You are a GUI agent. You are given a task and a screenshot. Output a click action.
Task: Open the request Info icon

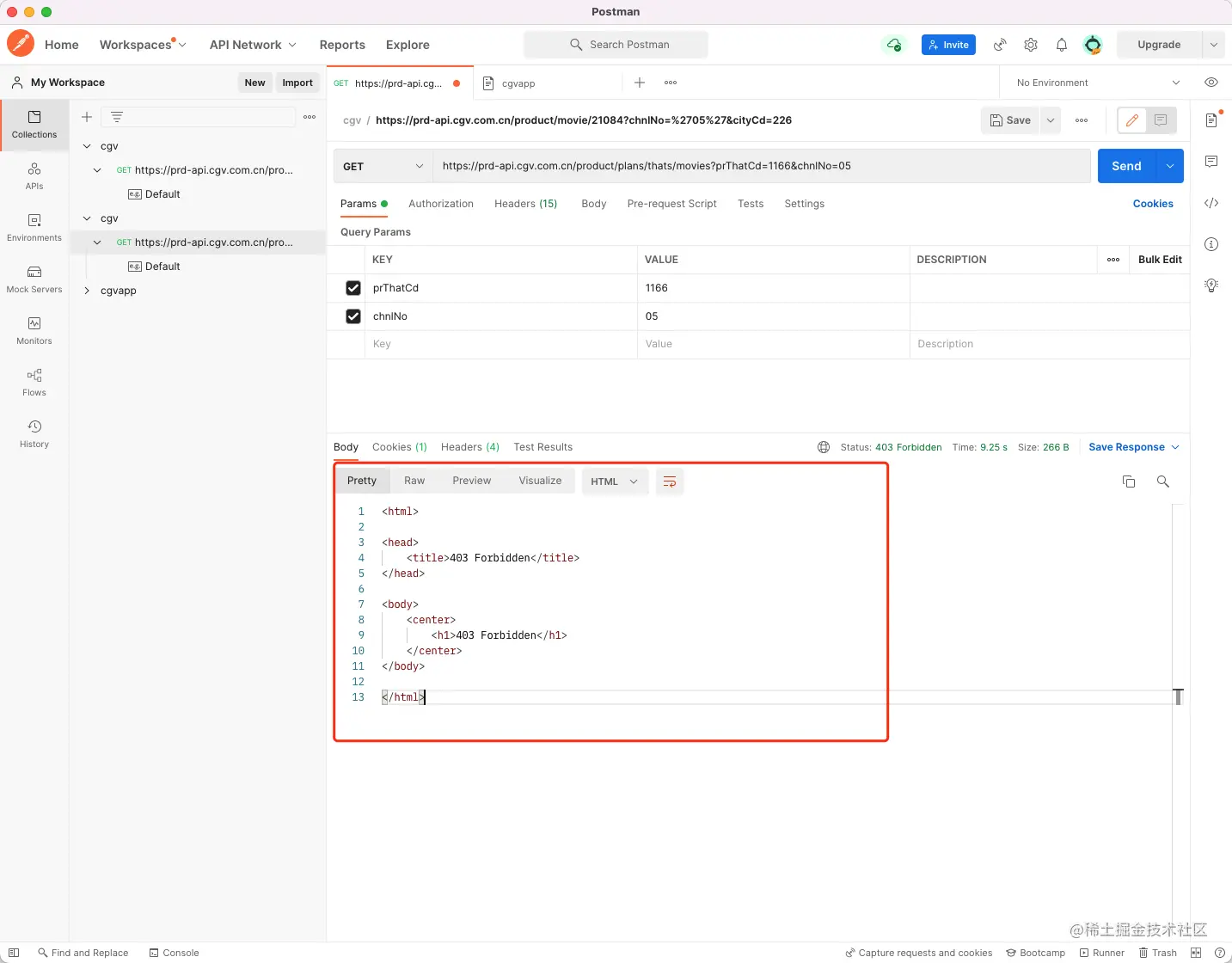coord(1211,244)
